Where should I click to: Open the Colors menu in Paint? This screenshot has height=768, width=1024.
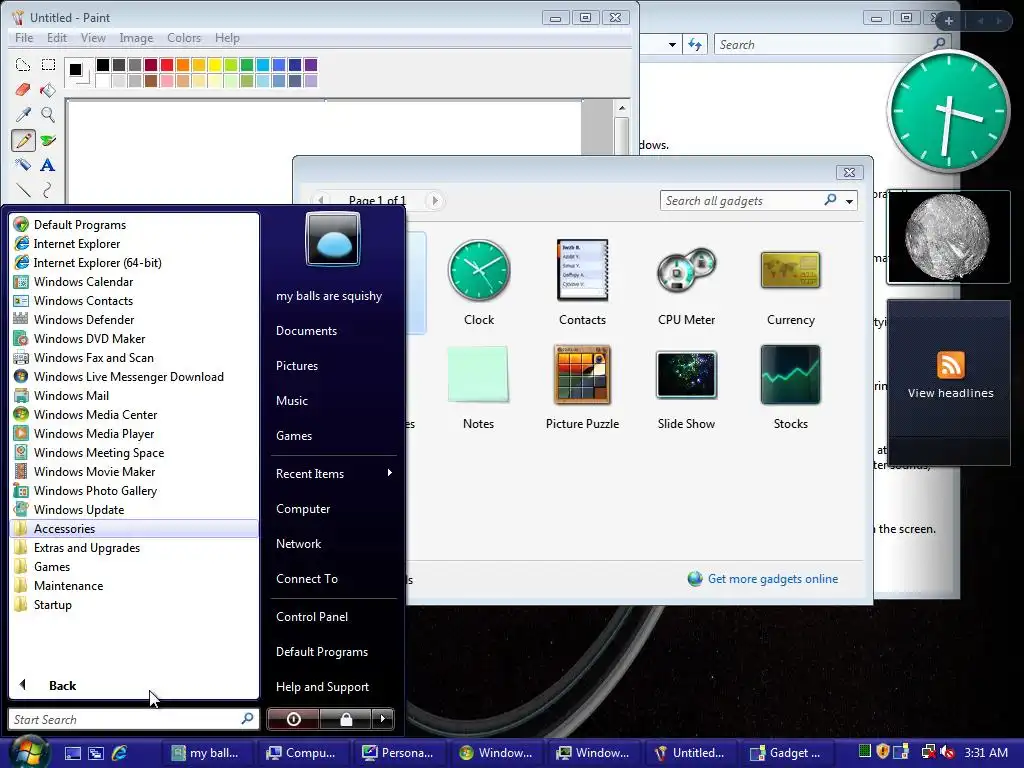(x=184, y=38)
